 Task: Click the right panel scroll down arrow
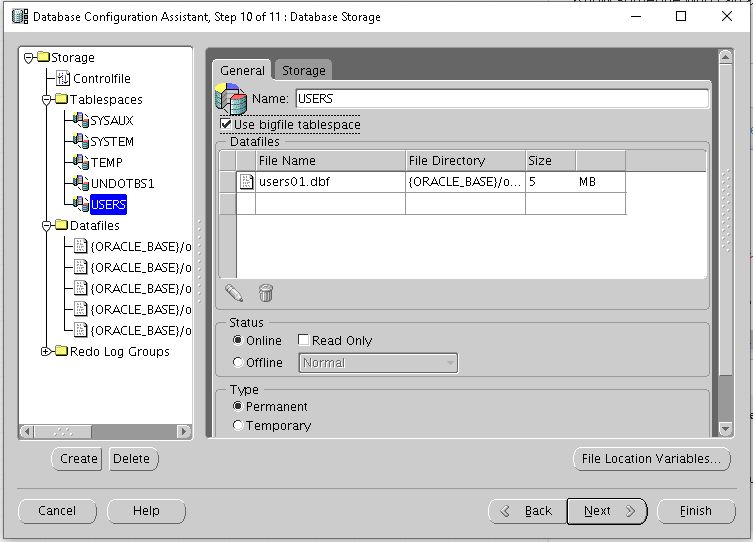725,428
